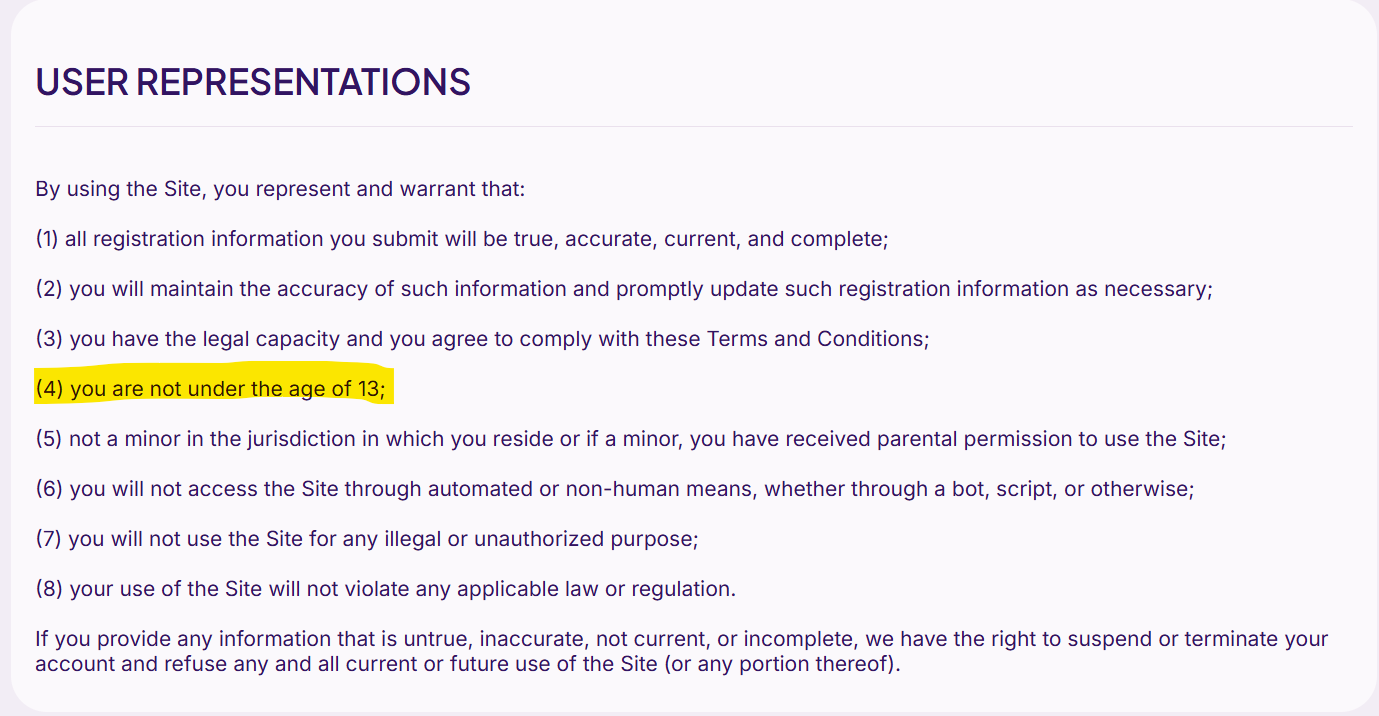Select clause (6) about automated access

click(615, 489)
